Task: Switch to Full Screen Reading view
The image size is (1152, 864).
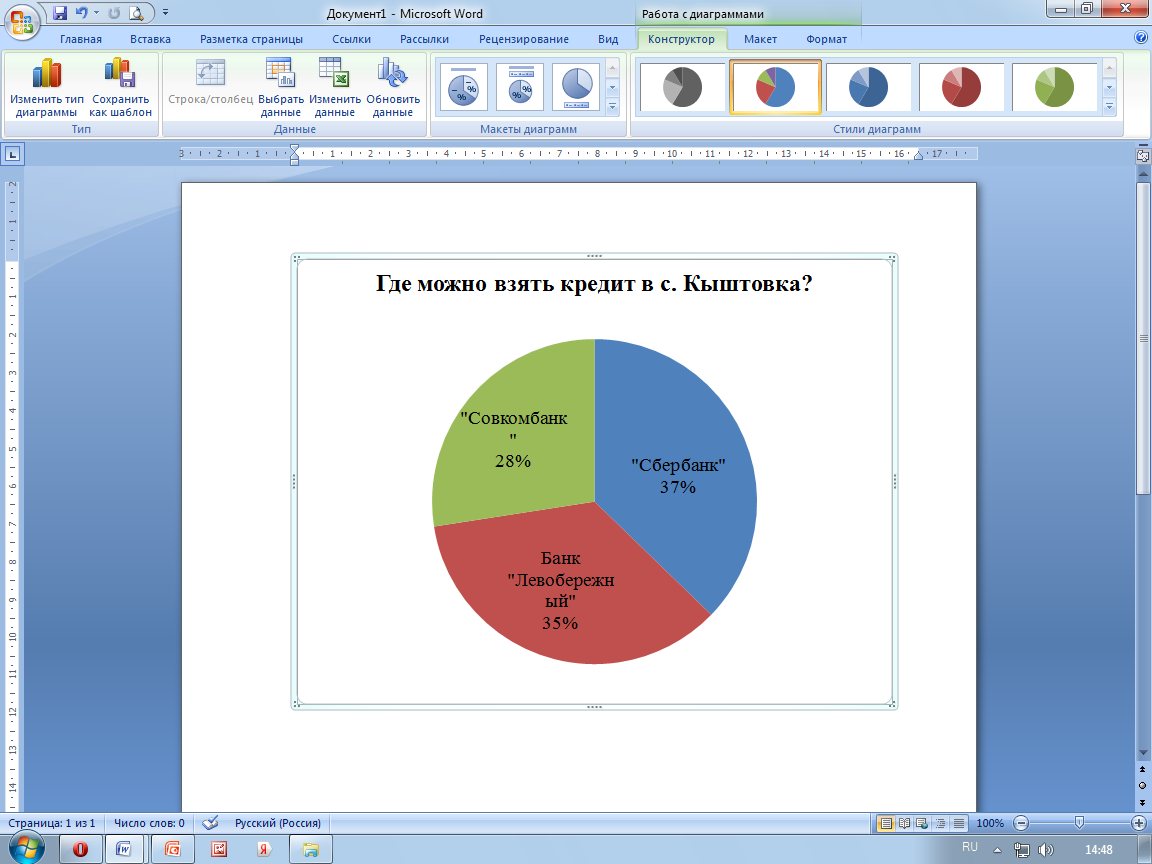Action: pyautogui.click(x=904, y=823)
